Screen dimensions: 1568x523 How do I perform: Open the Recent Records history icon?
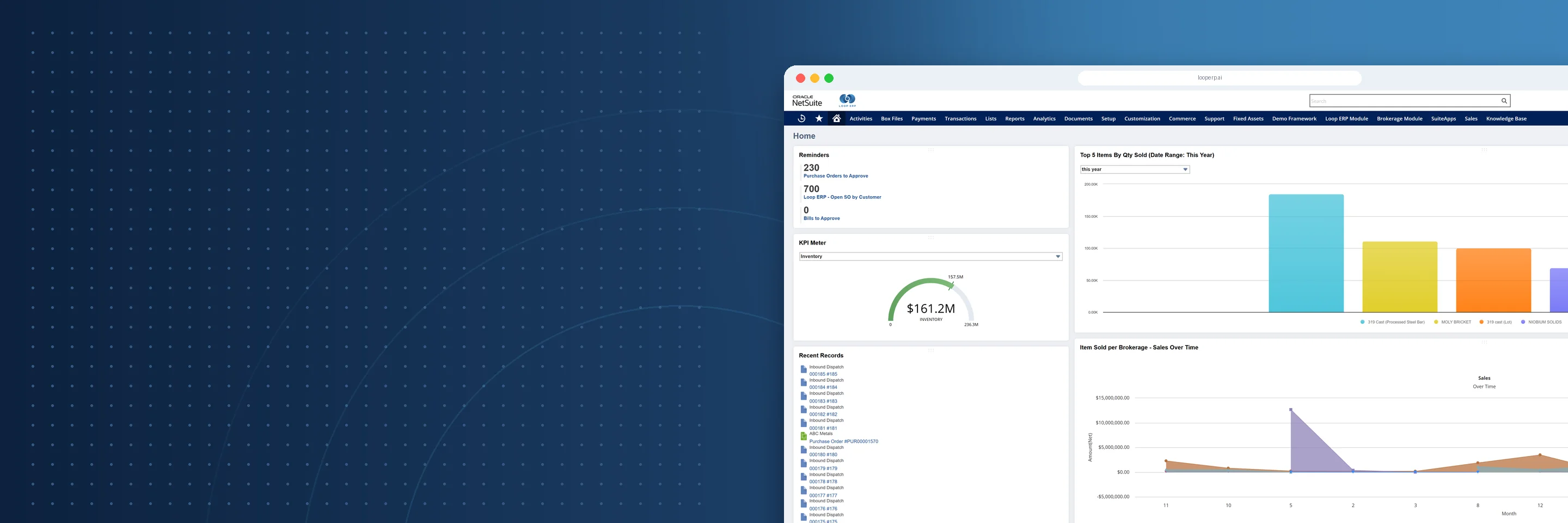tap(801, 119)
